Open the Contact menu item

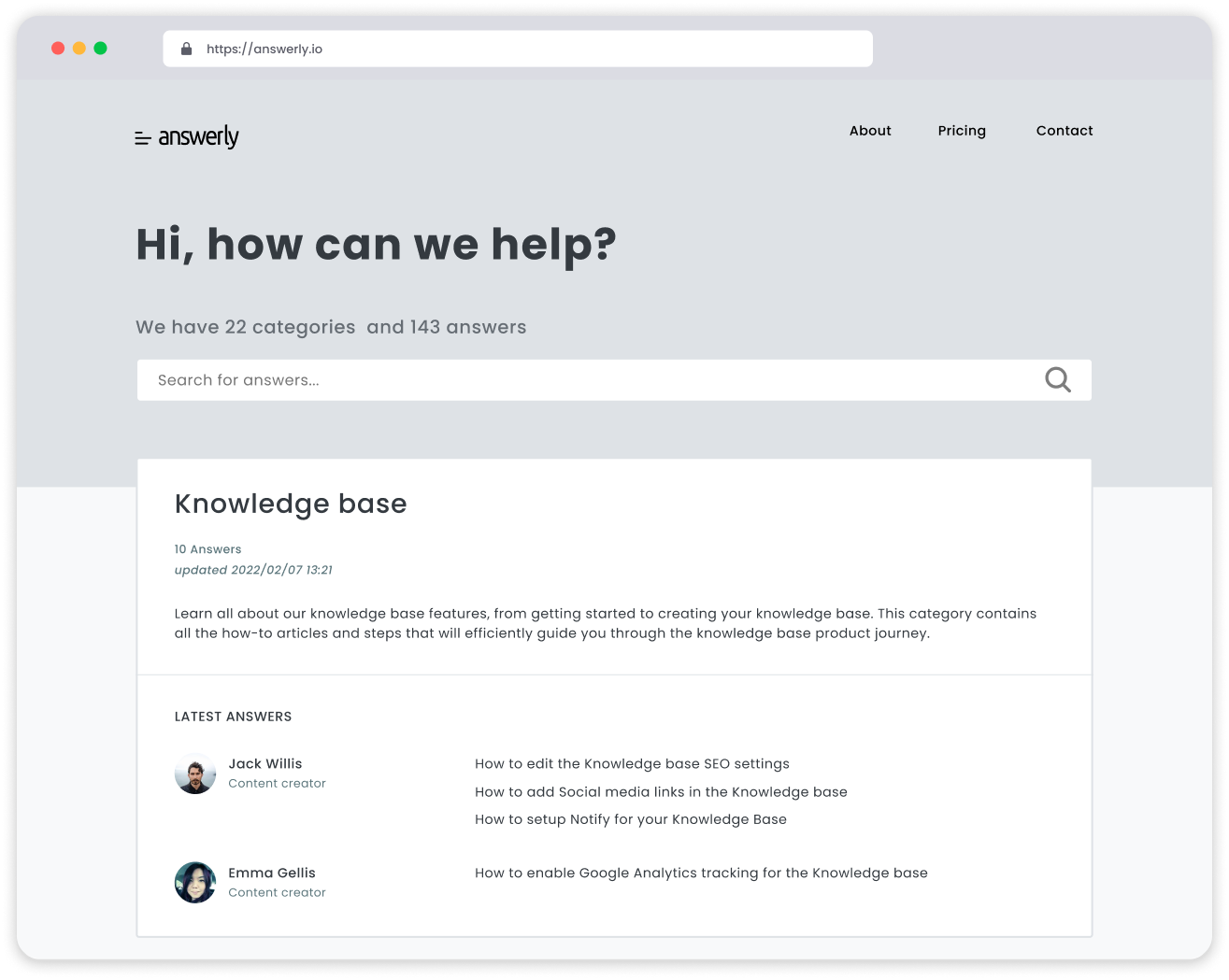click(x=1065, y=131)
